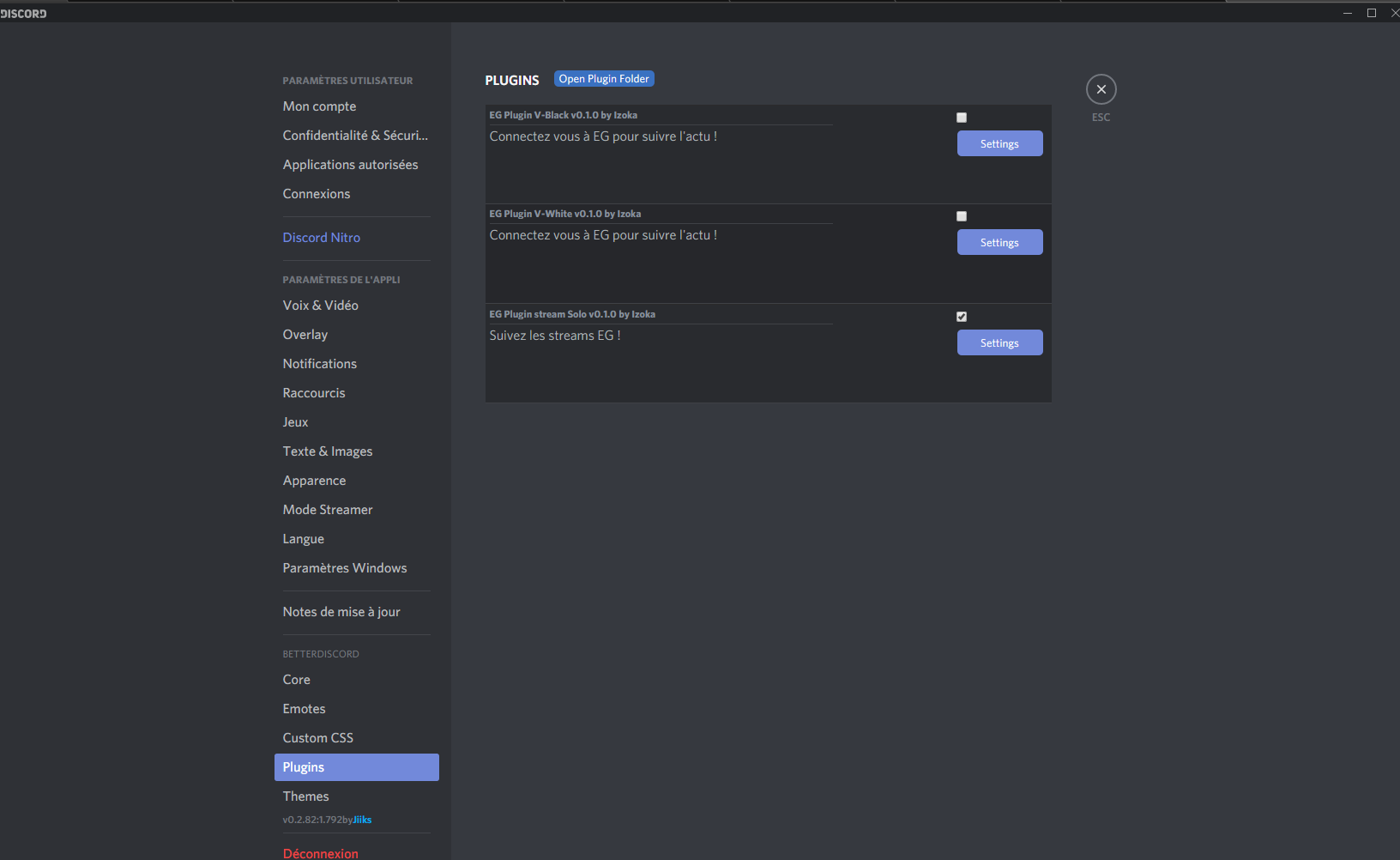Close settings with the ESC circle icon

(x=1101, y=89)
